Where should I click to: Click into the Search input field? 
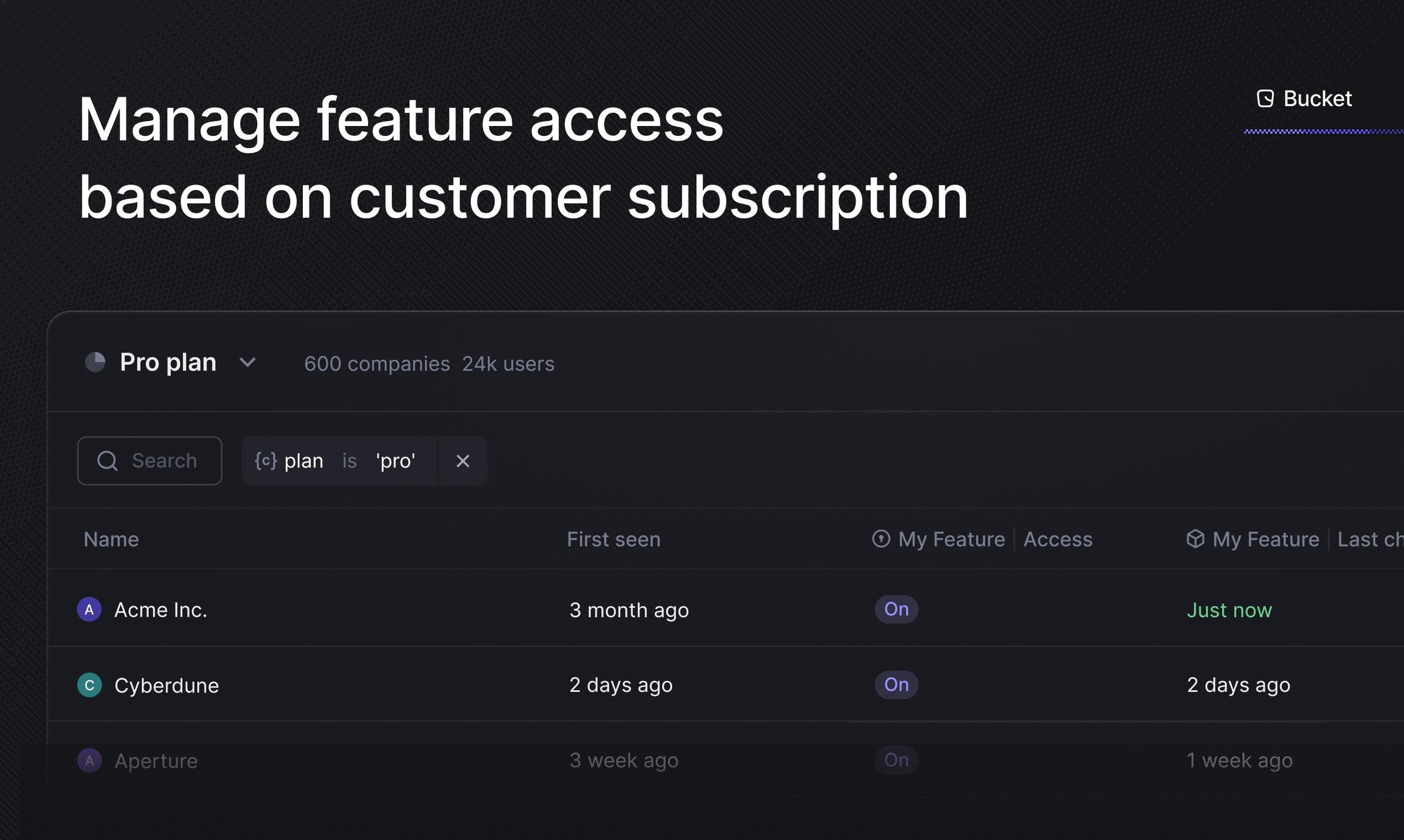pos(165,461)
